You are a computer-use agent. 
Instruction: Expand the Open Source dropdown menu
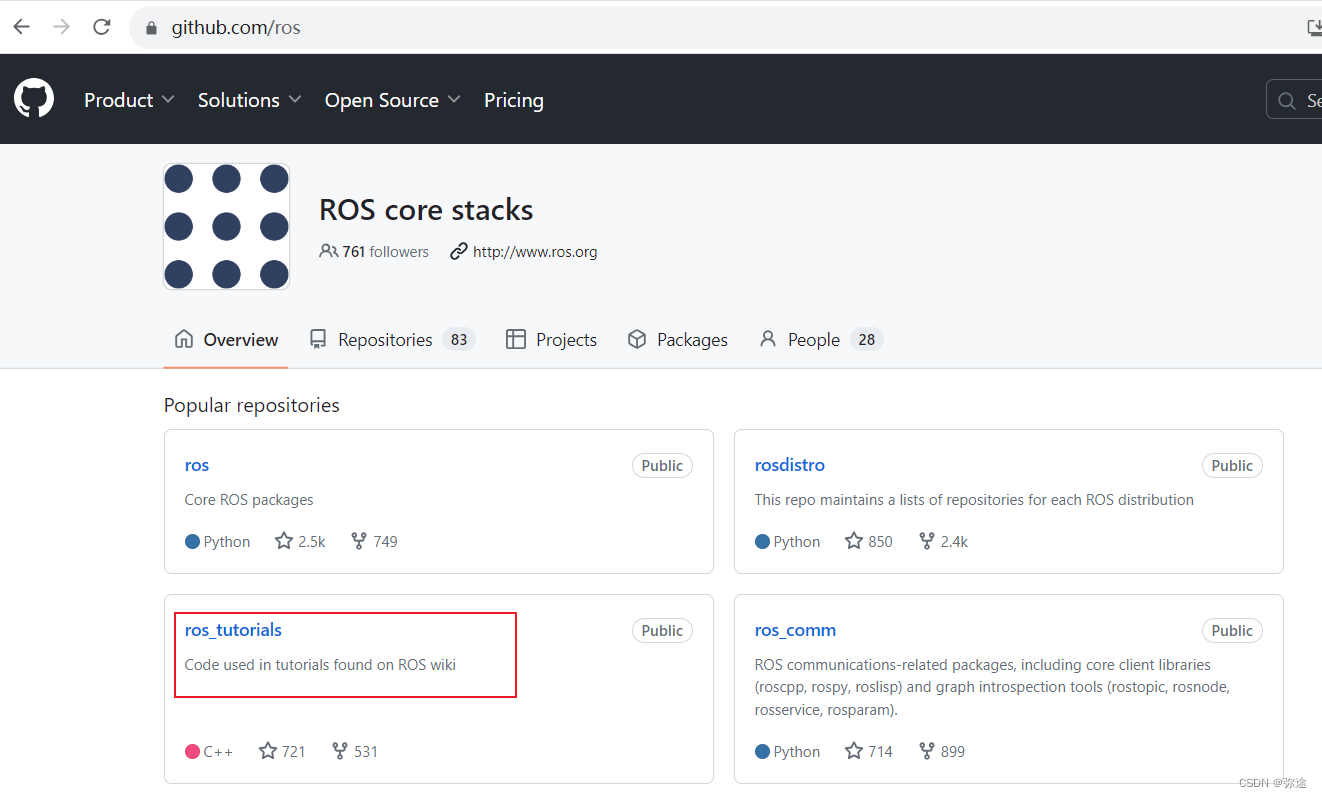[x=393, y=100]
